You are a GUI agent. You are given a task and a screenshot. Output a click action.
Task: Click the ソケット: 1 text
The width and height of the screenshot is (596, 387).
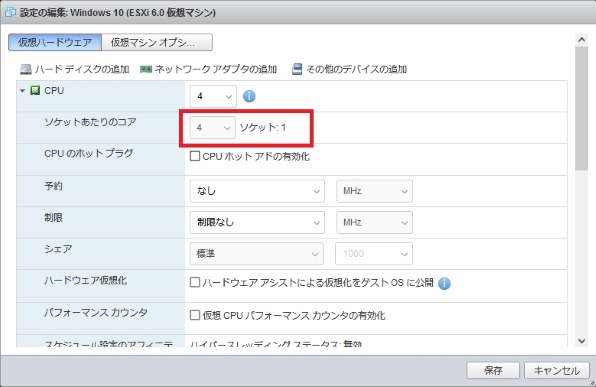coord(263,128)
